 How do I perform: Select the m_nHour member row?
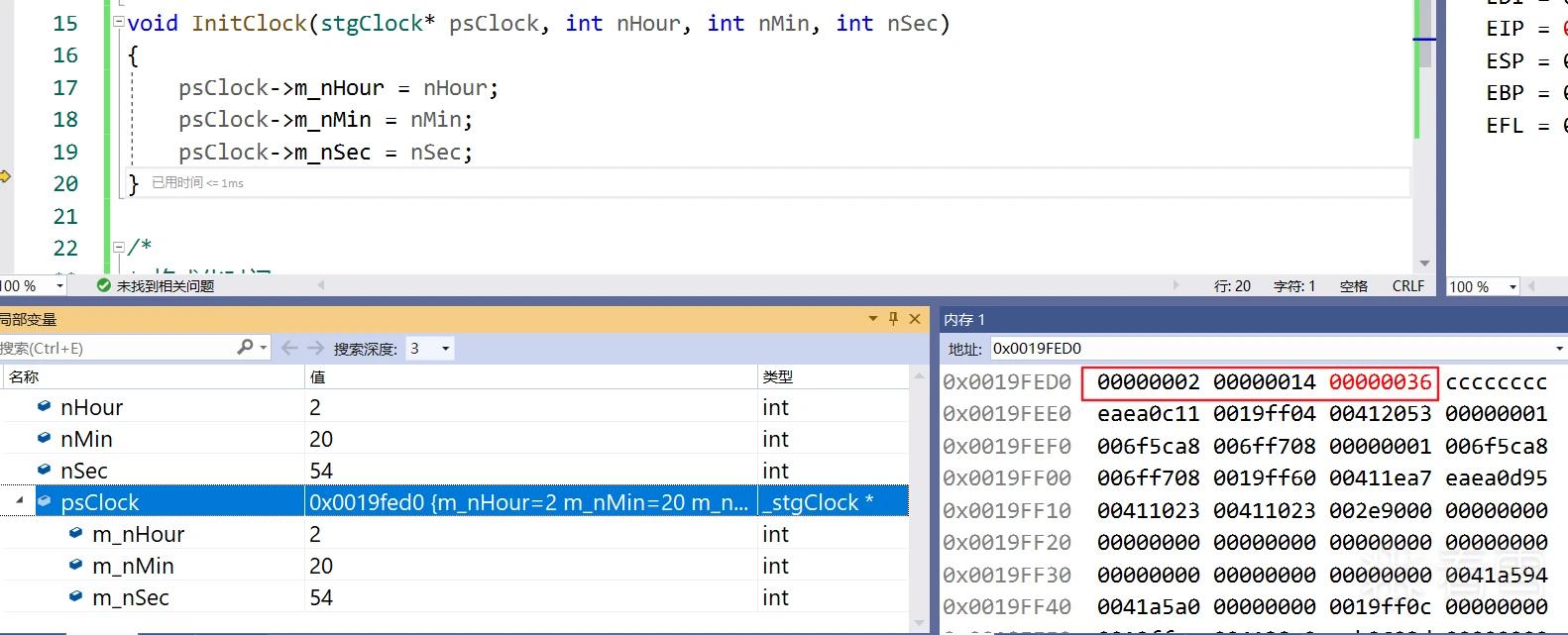point(454,534)
